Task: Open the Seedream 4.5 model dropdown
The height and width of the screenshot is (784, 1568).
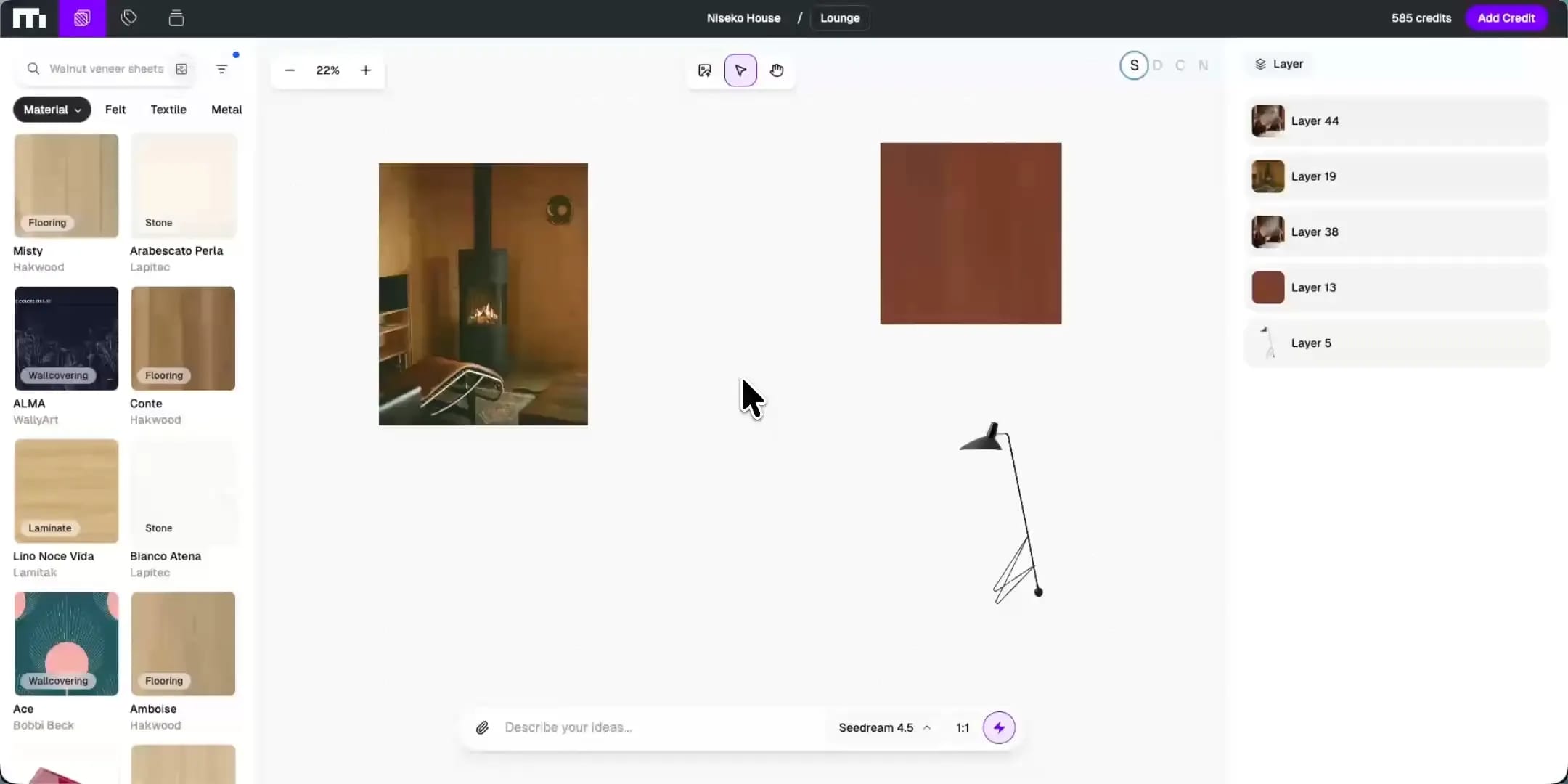Action: (884, 727)
